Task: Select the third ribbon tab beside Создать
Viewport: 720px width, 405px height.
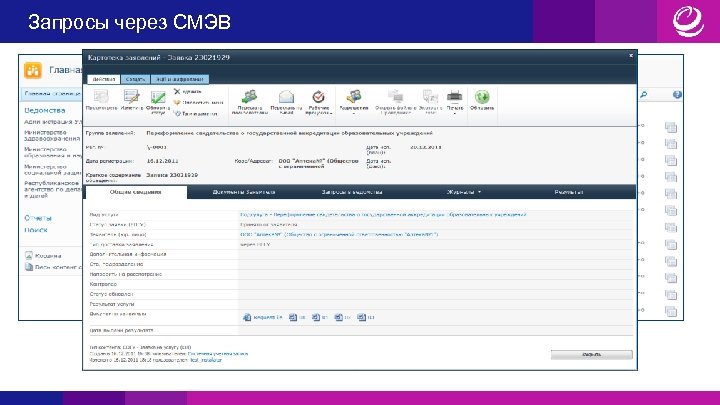Action: click(180, 79)
